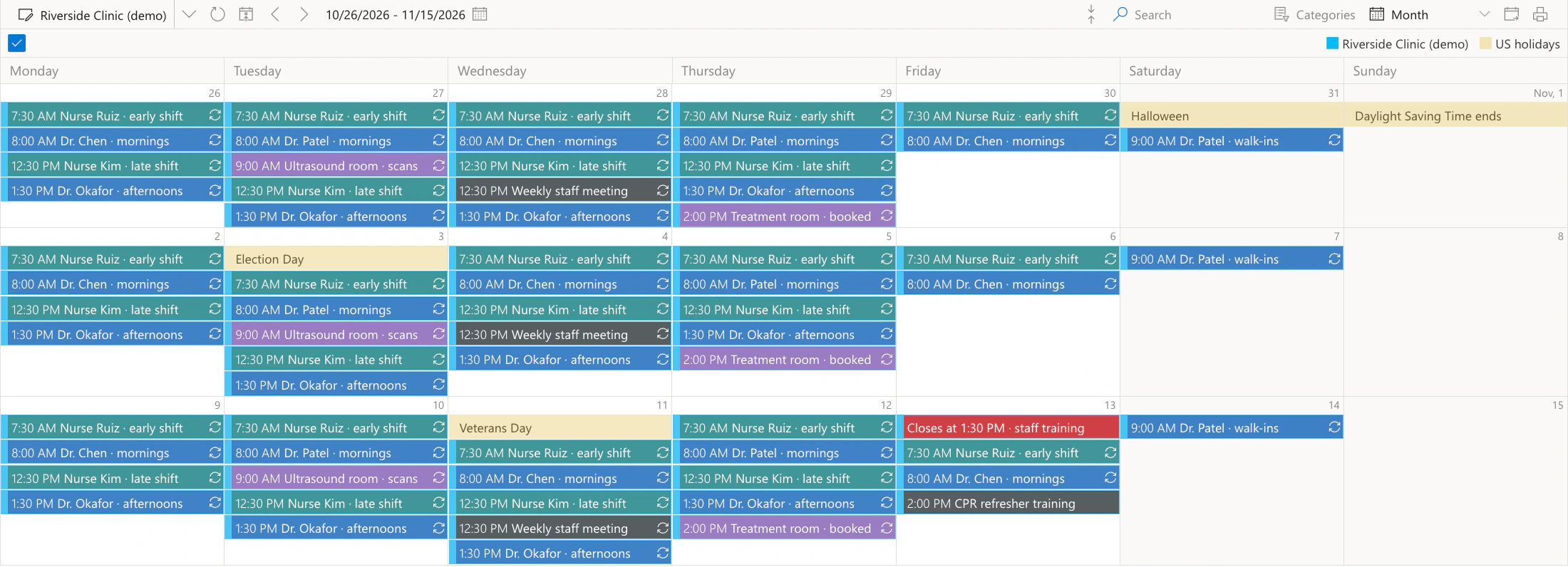Open the Categories filter
Image resolution: width=1568 pixels, height=567 pixels.
pyautogui.click(x=1314, y=15)
